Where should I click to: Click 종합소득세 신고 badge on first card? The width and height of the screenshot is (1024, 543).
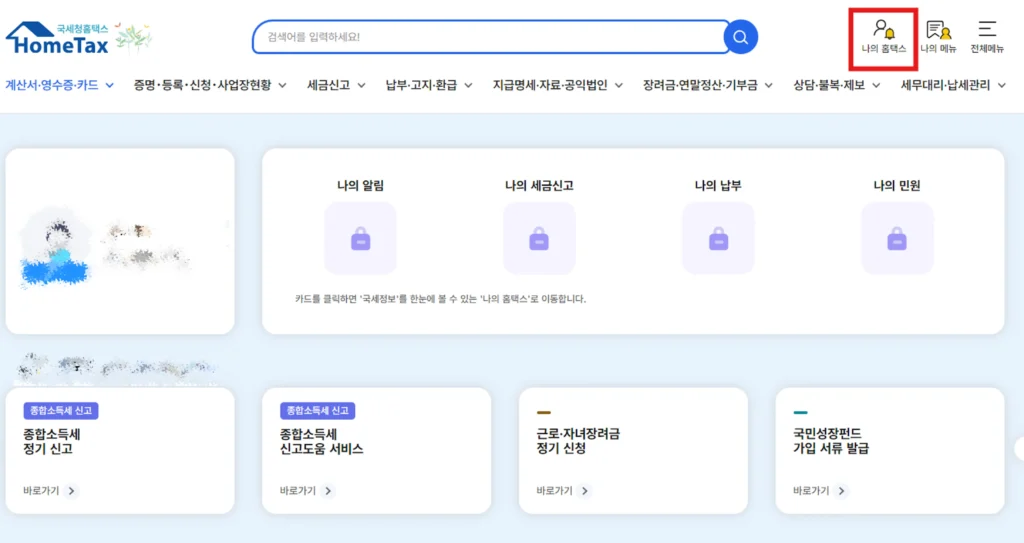61,410
